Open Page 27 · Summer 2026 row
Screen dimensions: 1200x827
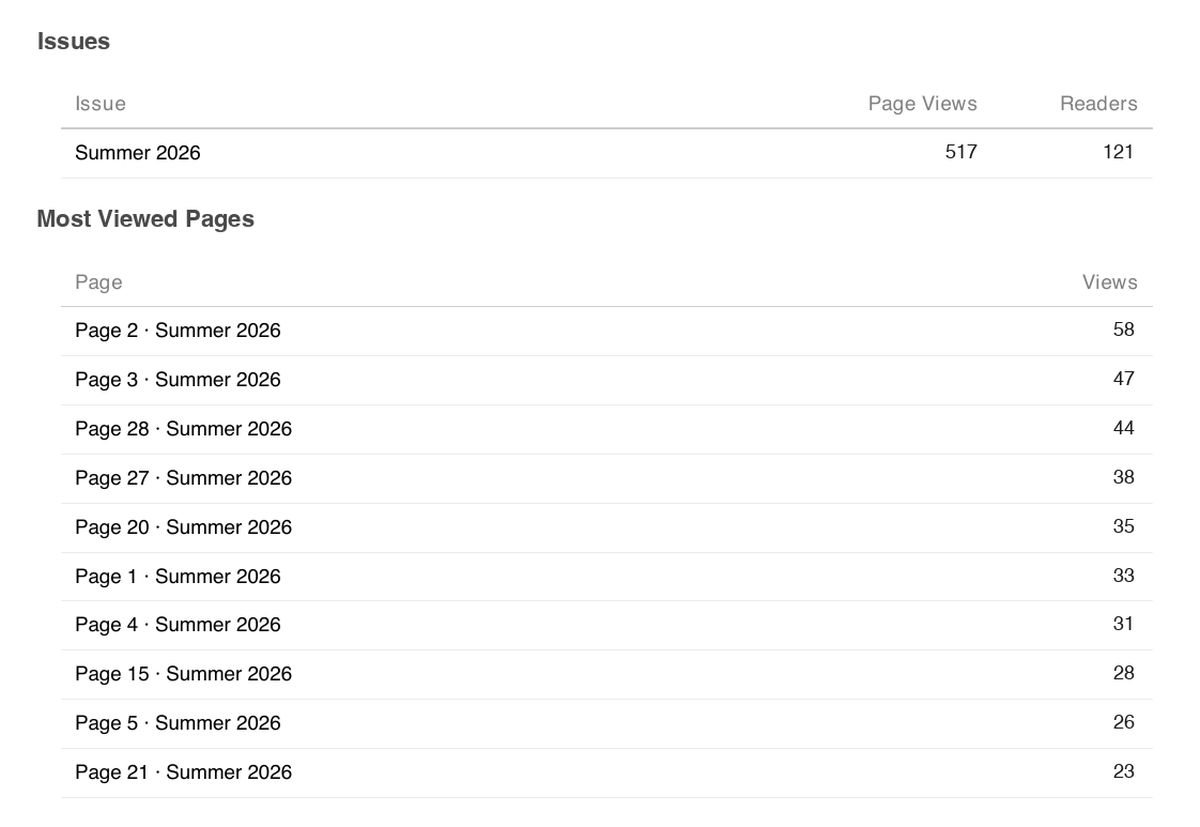click(x=606, y=478)
